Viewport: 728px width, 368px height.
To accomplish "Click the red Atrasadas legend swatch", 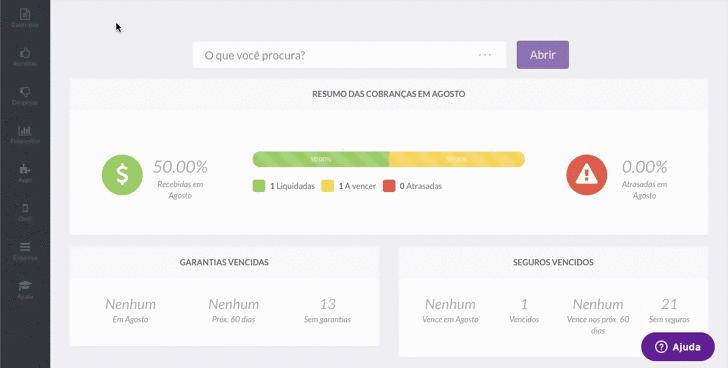I will point(389,186).
